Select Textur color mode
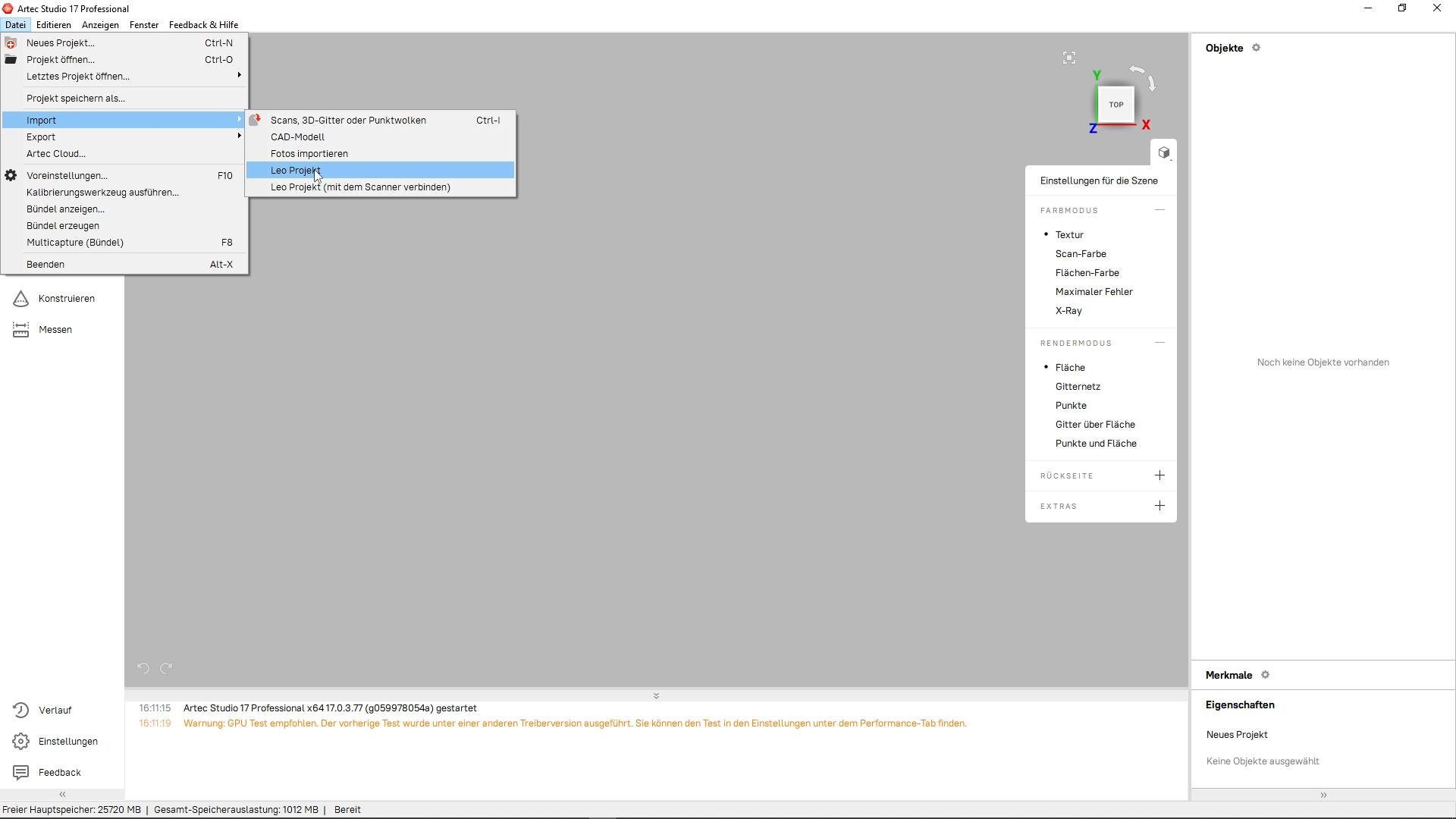This screenshot has height=819, width=1456. pyautogui.click(x=1069, y=235)
